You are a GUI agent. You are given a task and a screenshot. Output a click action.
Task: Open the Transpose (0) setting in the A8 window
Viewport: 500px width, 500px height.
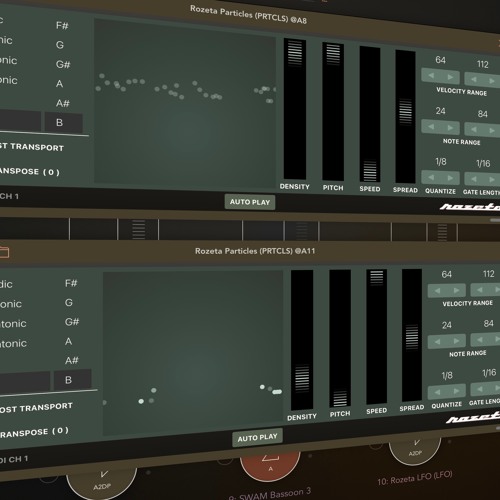(x=30, y=171)
